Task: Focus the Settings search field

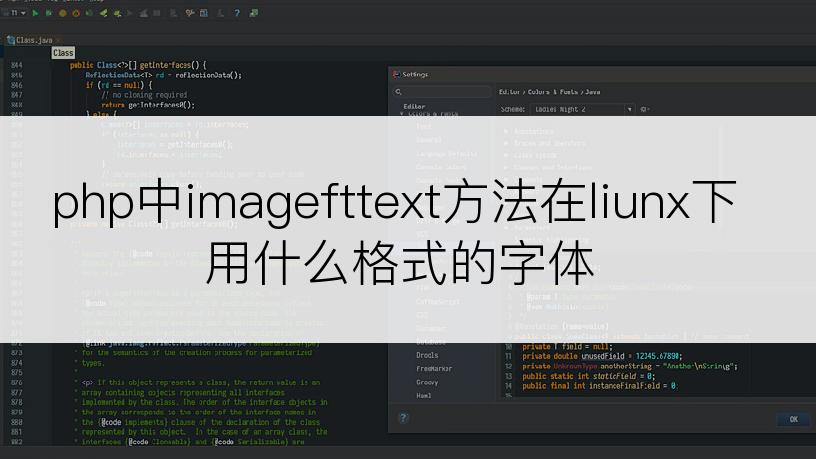Action: 442,92
